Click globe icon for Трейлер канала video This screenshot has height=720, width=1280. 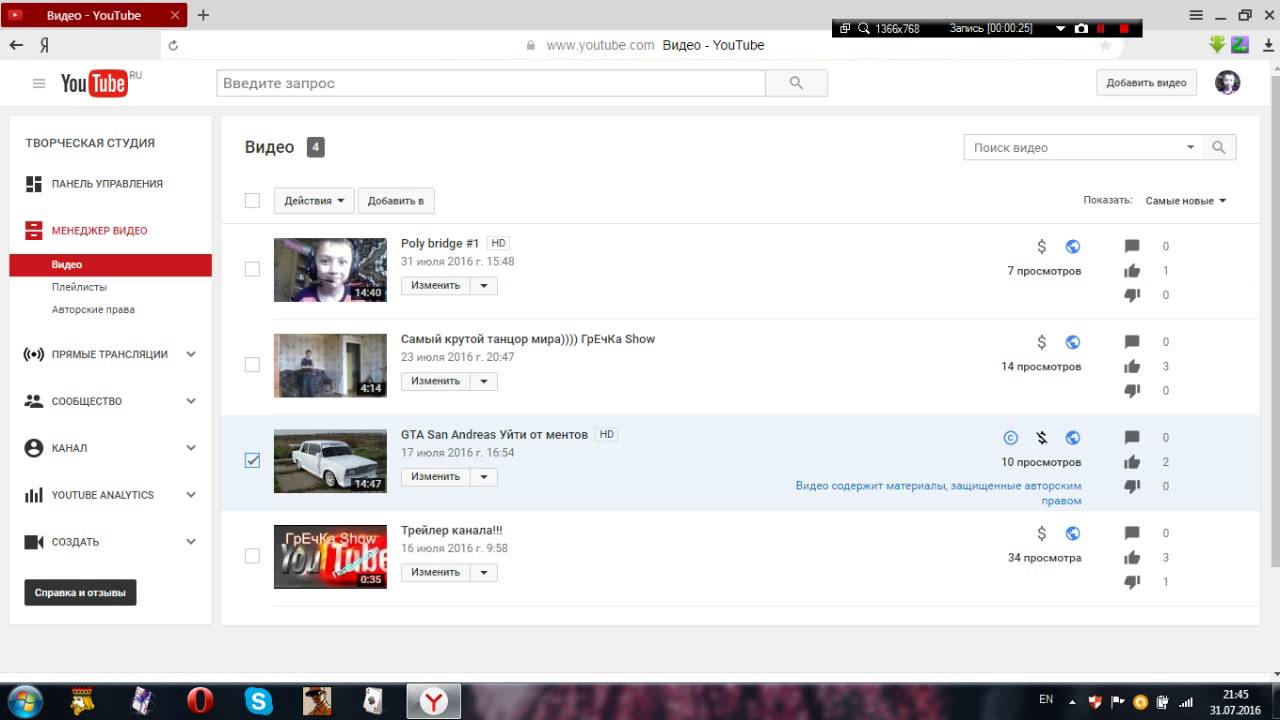pyautogui.click(x=1072, y=533)
